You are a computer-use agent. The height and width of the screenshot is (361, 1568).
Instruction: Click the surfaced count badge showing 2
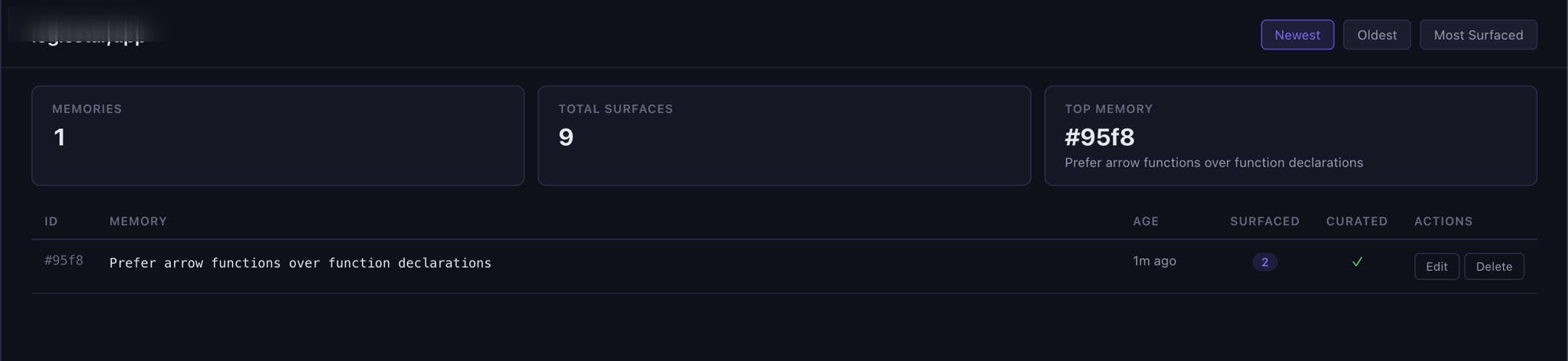click(1265, 262)
